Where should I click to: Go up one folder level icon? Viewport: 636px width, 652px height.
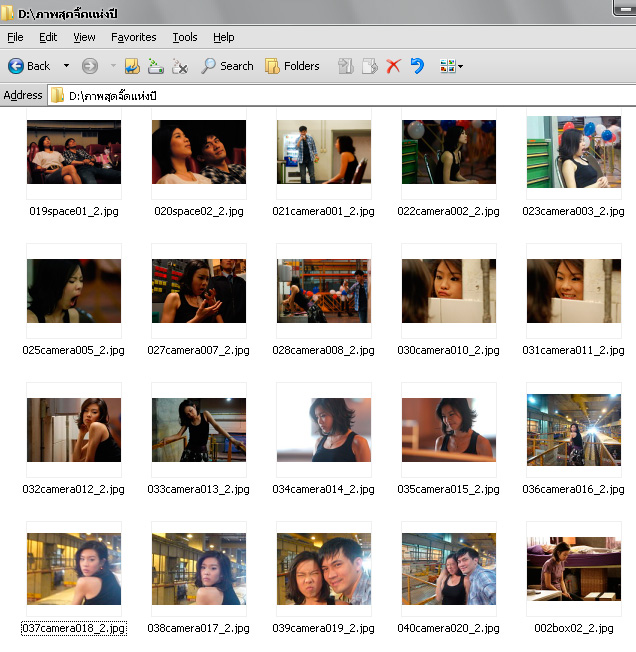pos(132,66)
